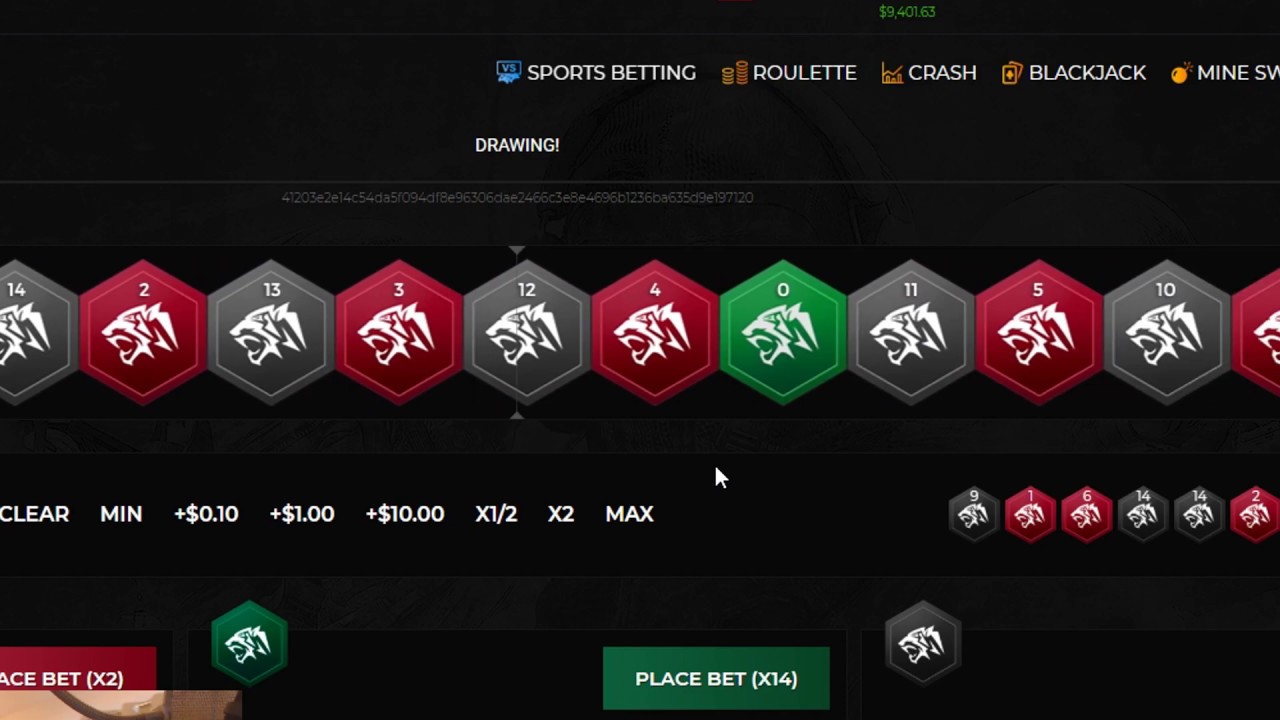1280x720 pixels.
Task: Click the red hexagon tile numbered 5
Action: (1038, 332)
